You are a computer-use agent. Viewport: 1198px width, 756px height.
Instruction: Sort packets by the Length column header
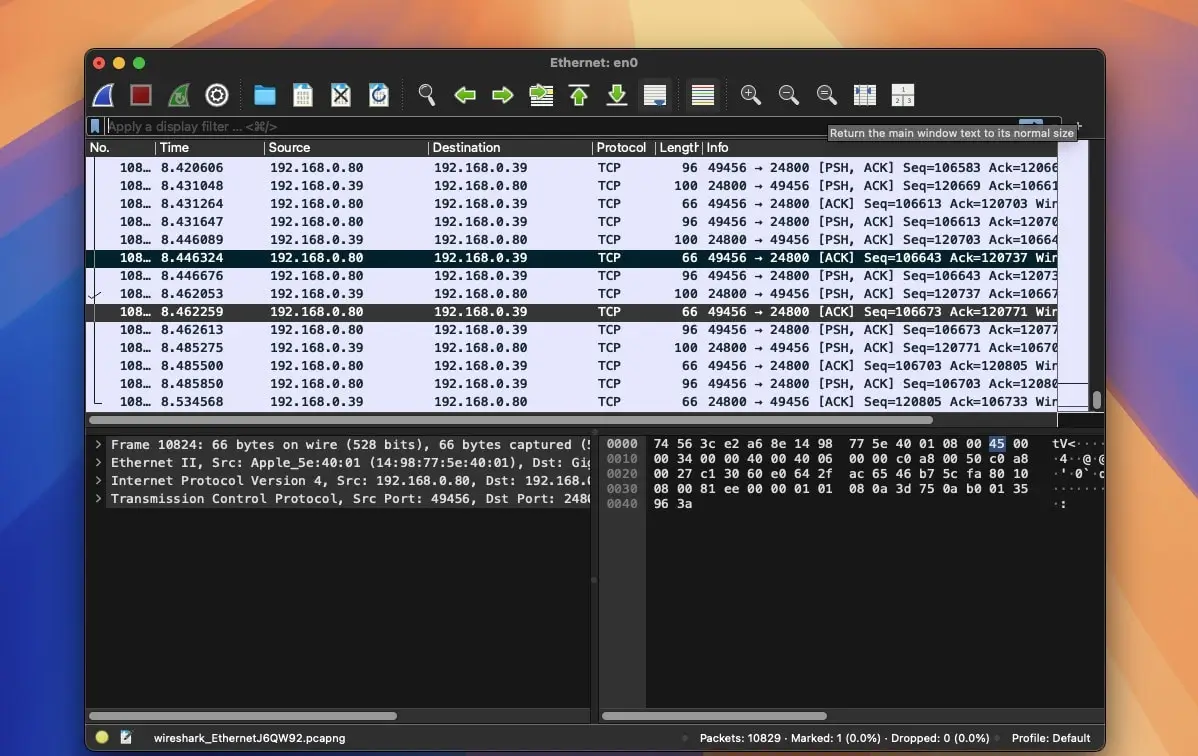(678, 148)
